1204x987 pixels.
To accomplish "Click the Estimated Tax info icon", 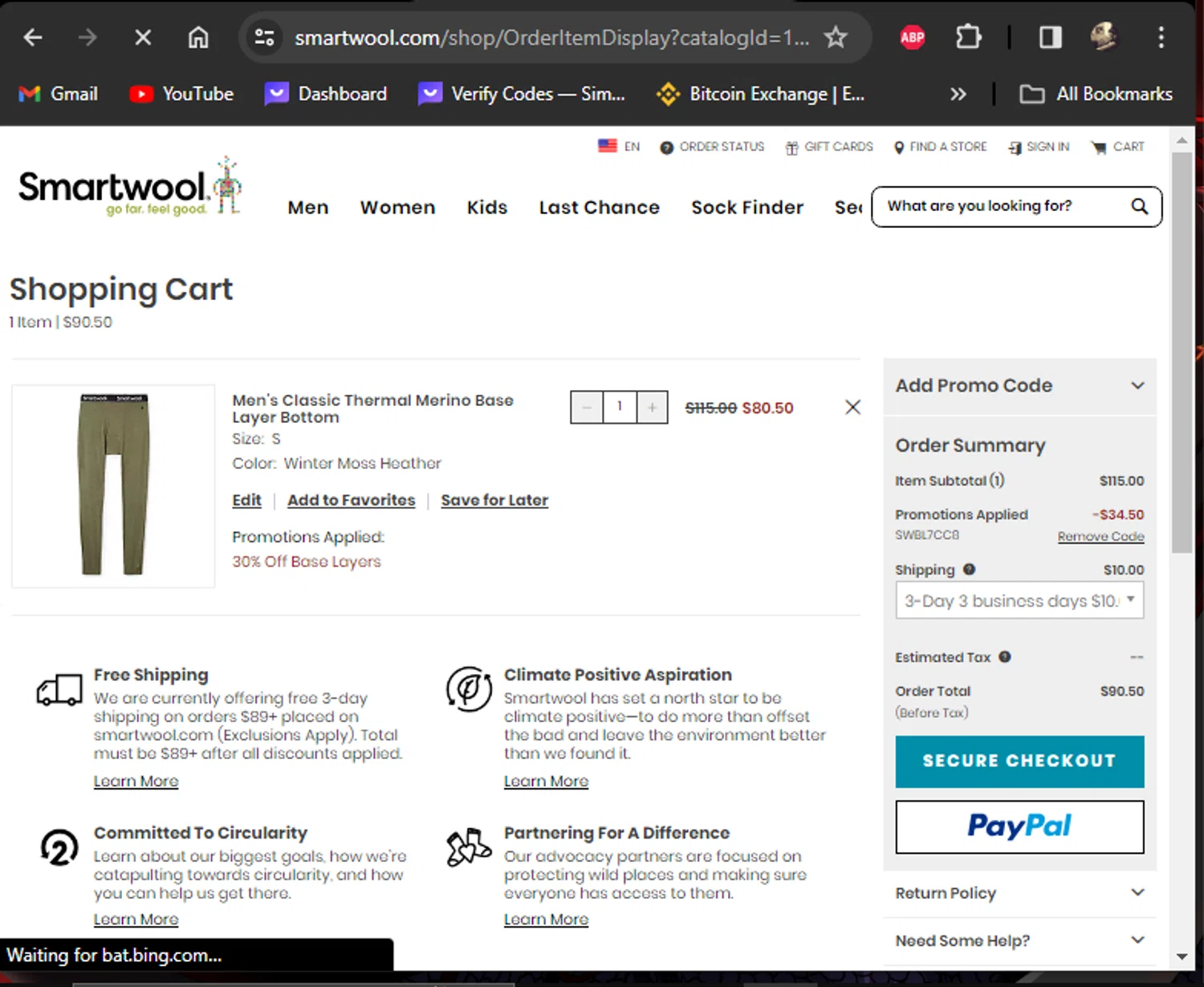I will tap(1004, 657).
